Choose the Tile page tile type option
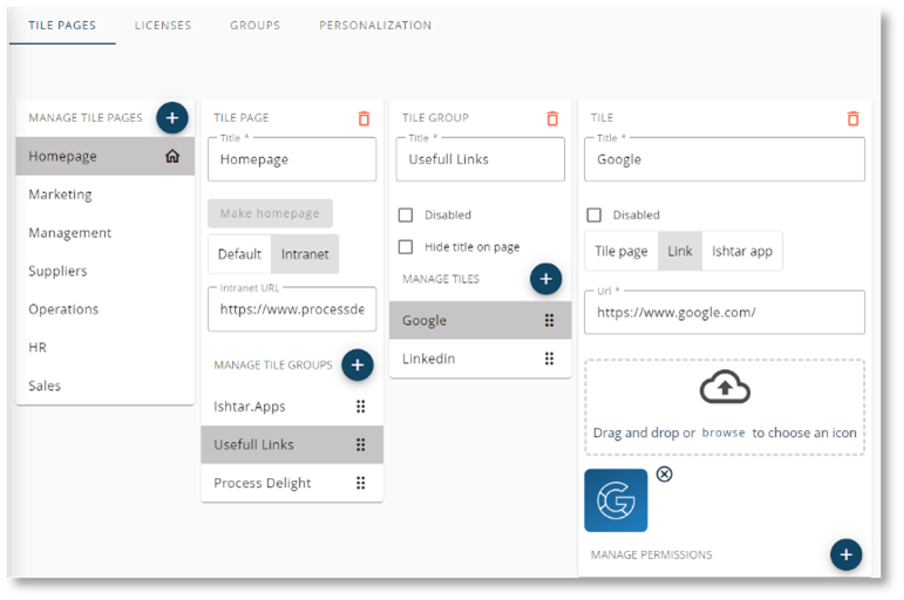Viewport: 904px width, 600px height. tap(621, 251)
